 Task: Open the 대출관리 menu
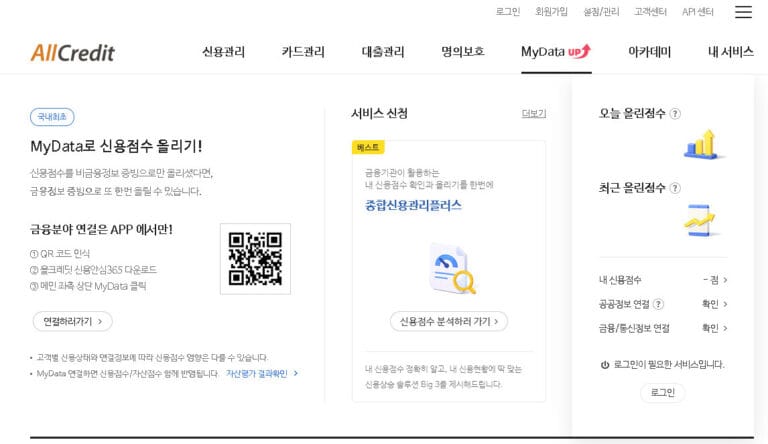383,51
